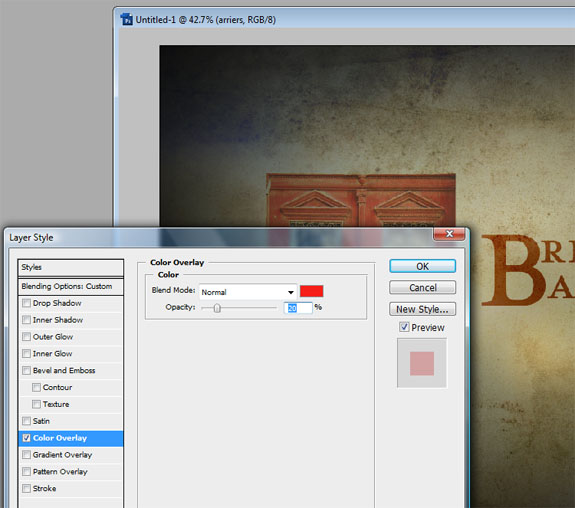Click the Cancel button
The width and height of the screenshot is (575, 508).
pyautogui.click(x=422, y=288)
